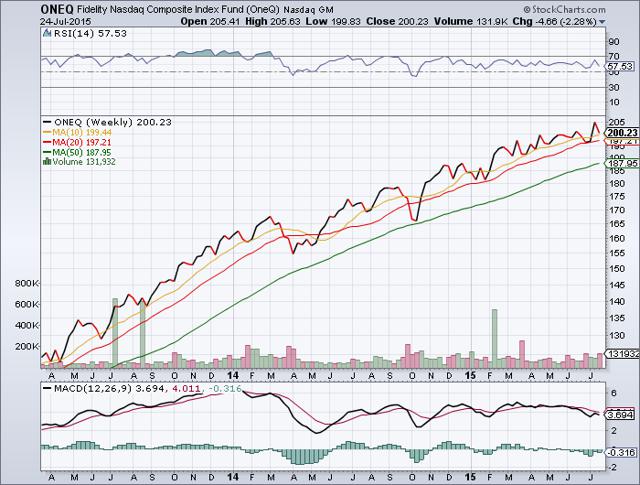Click the ONEQ ticker symbol title
Image resolution: width=640 pixels, height=485 pixels.
(57, 9)
